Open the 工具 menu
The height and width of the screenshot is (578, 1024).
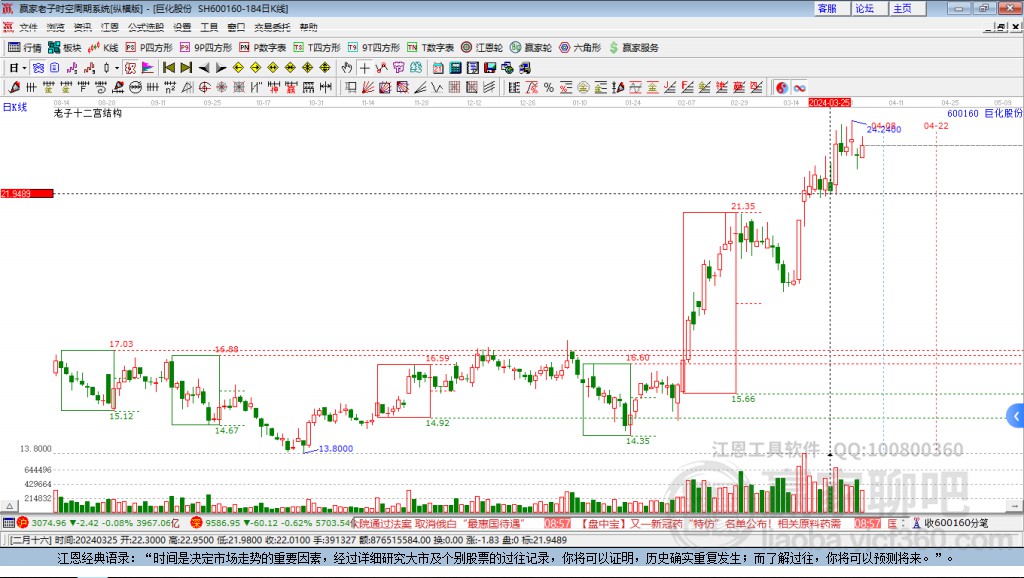209,27
